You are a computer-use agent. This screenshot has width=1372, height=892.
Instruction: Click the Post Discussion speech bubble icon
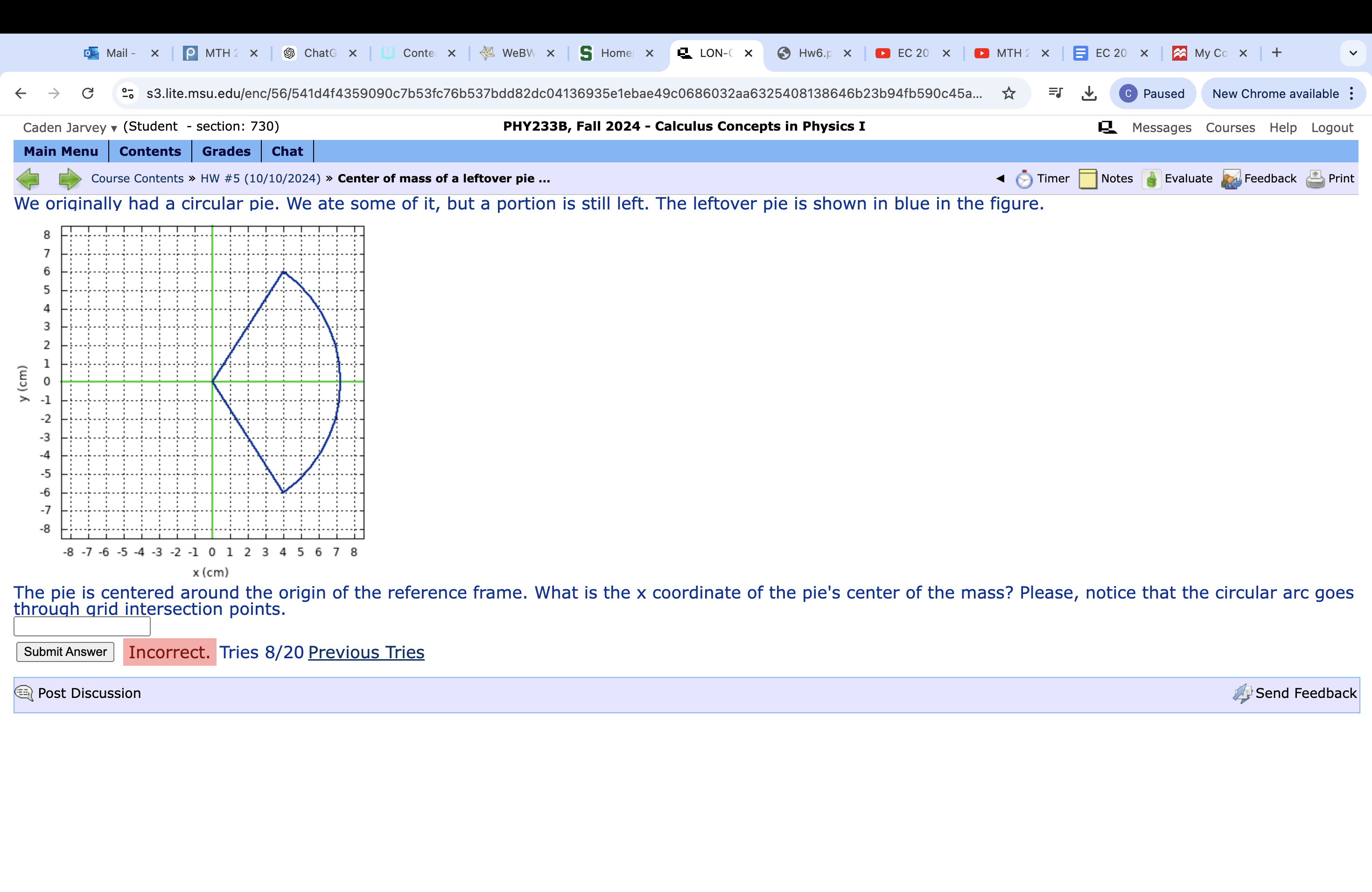click(24, 693)
